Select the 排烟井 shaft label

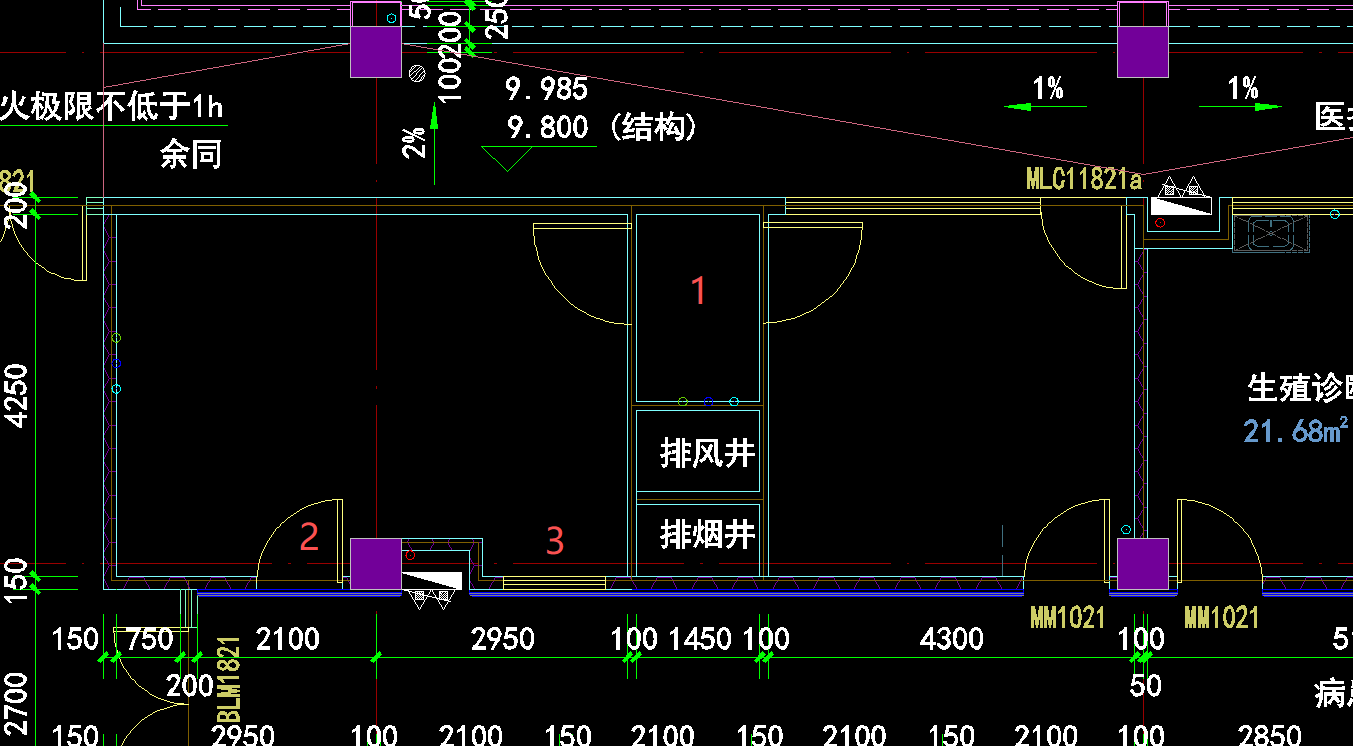pyautogui.click(x=707, y=535)
